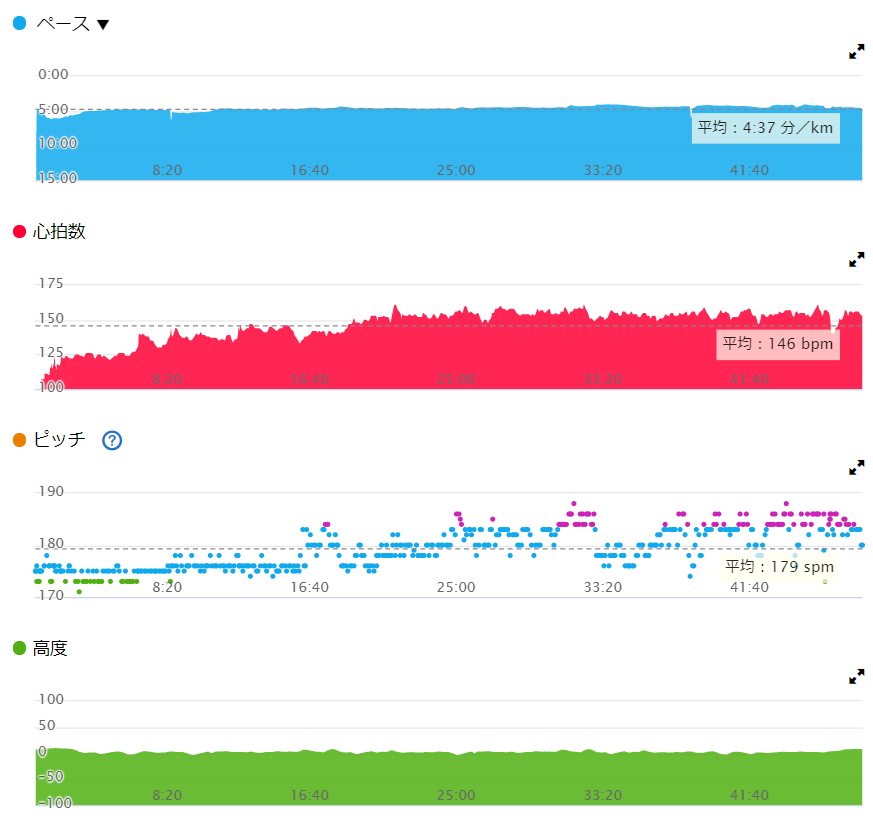Image resolution: width=873 pixels, height=819 pixels.
Task: Click the green 高度 color dot
Action: pos(19,649)
